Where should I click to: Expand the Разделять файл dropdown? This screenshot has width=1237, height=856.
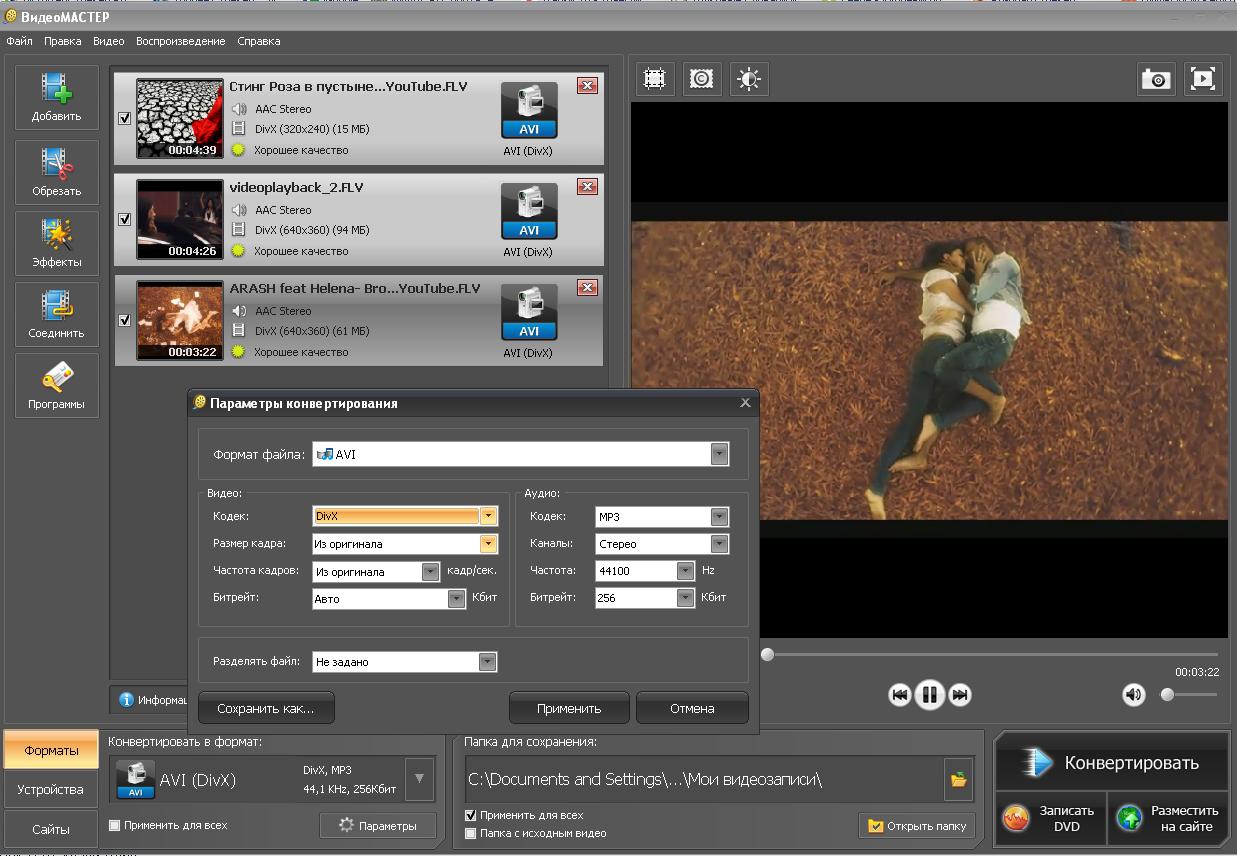[487, 662]
